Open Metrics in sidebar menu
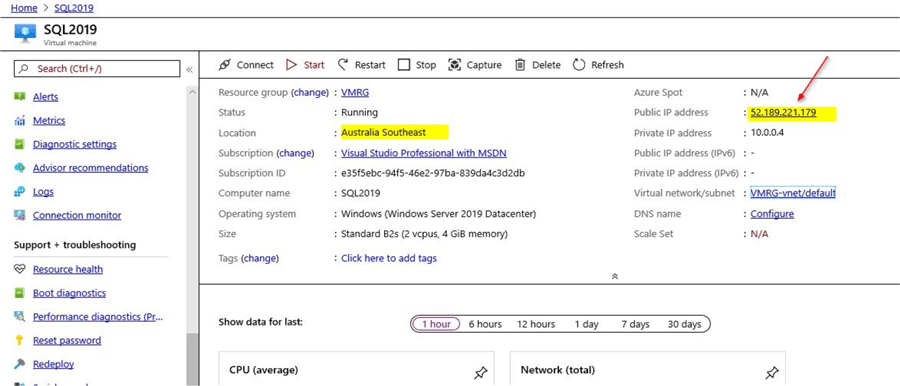This screenshot has height=386, width=900. click(49, 121)
